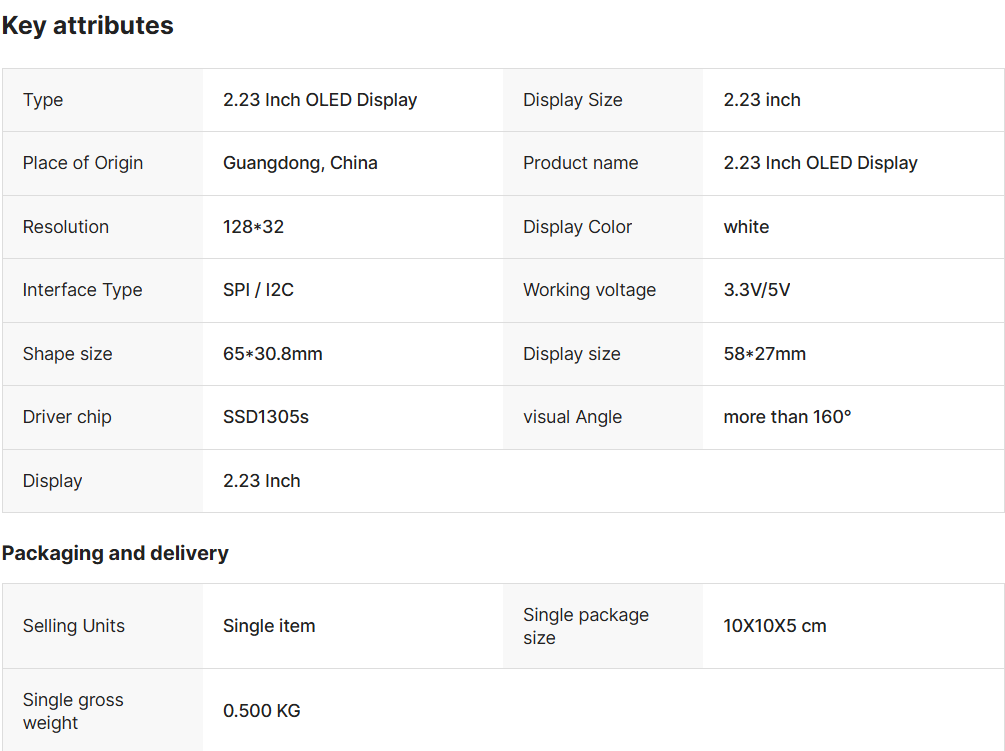Click the Single item selling units value

(x=269, y=626)
